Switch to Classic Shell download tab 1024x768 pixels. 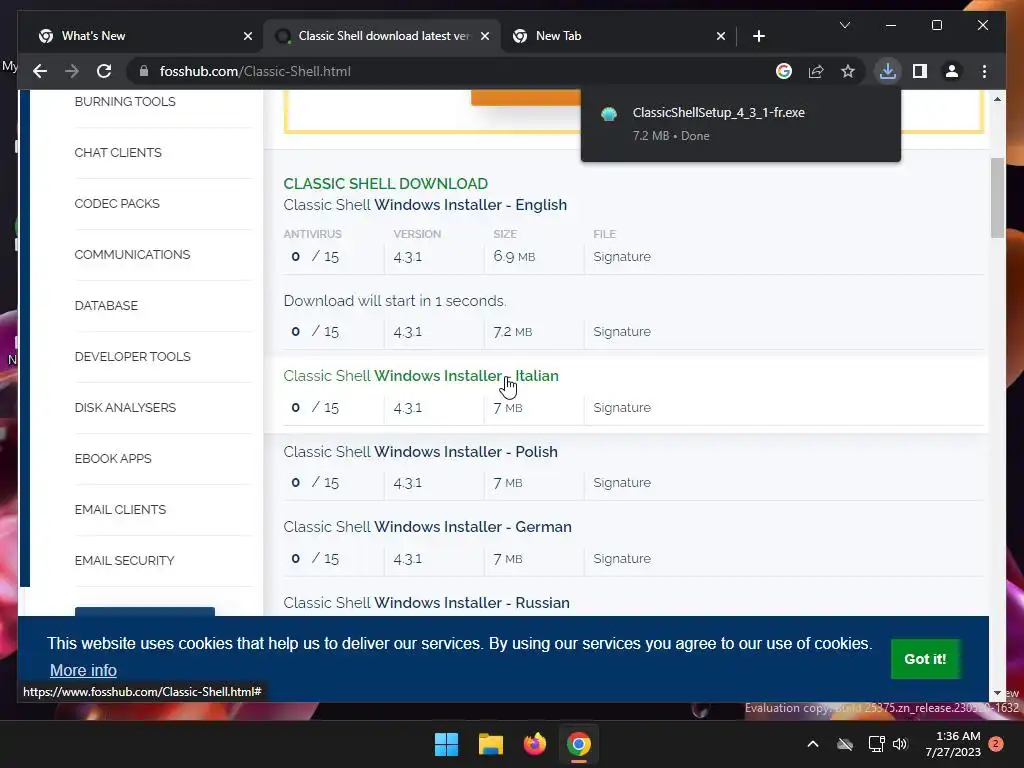(382, 36)
